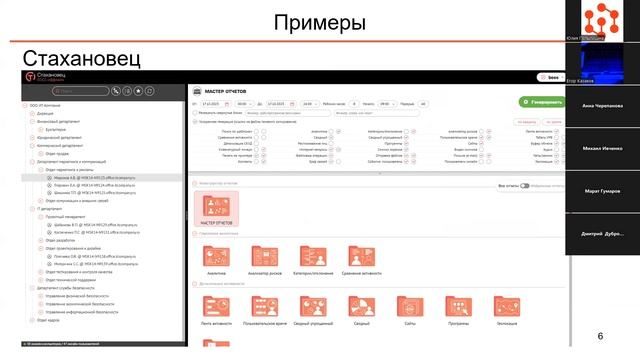Toggle the Табель УРВ checkbox
Viewport: 640px width, 360px height.
(556, 138)
